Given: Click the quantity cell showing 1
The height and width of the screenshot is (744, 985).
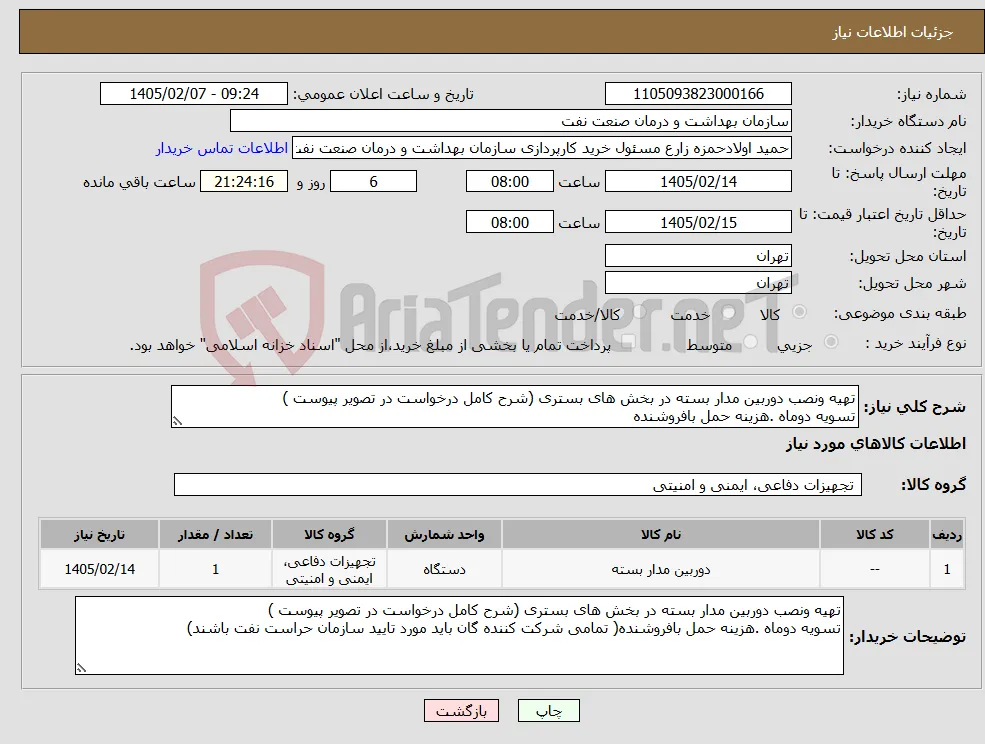Looking at the screenshot, I should [215, 569].
